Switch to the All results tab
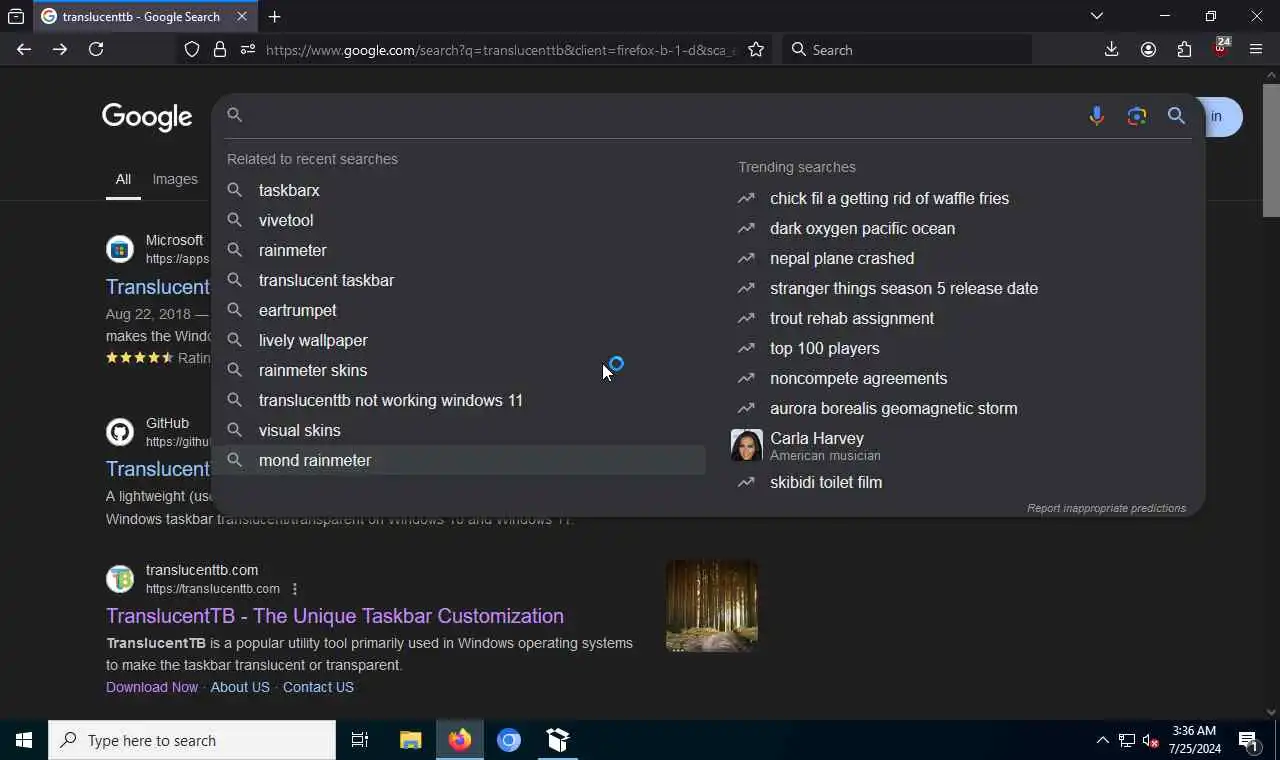The width and height of the screenshot is (1280, 760). [x=123, y=179]
